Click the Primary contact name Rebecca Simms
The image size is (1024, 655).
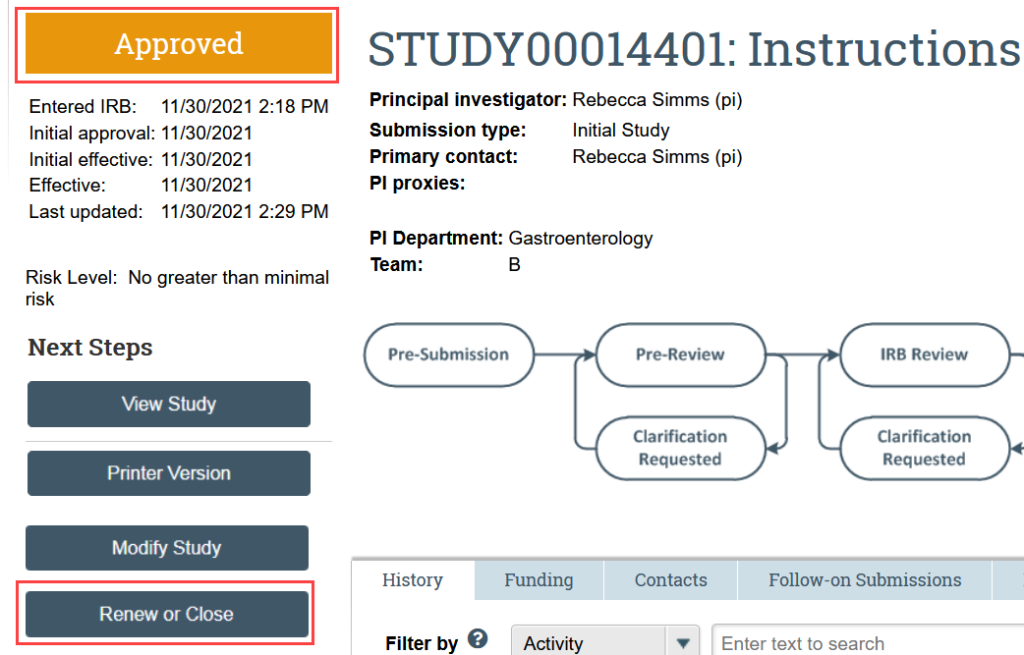coord(656,156)
